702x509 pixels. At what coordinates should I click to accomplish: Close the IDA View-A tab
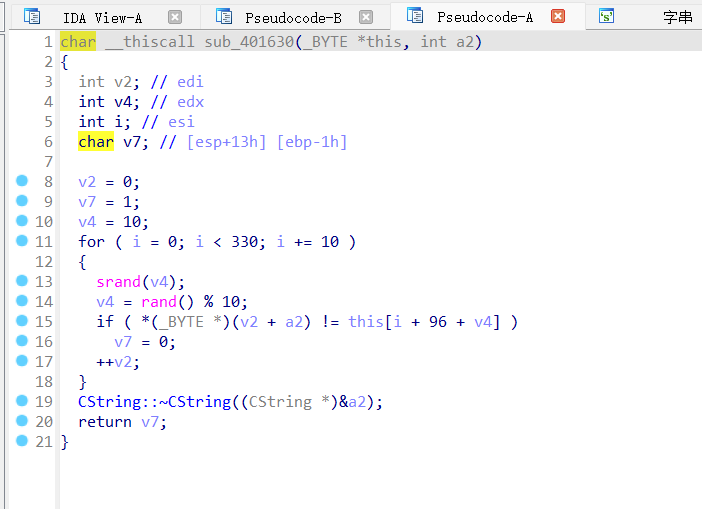pyautogui.click(x=175, y=17)
